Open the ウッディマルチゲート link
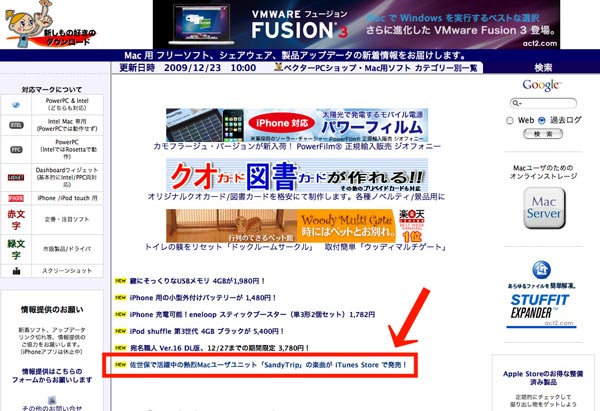This screenshot has width=600, height=411. click(x=386, y=247)
